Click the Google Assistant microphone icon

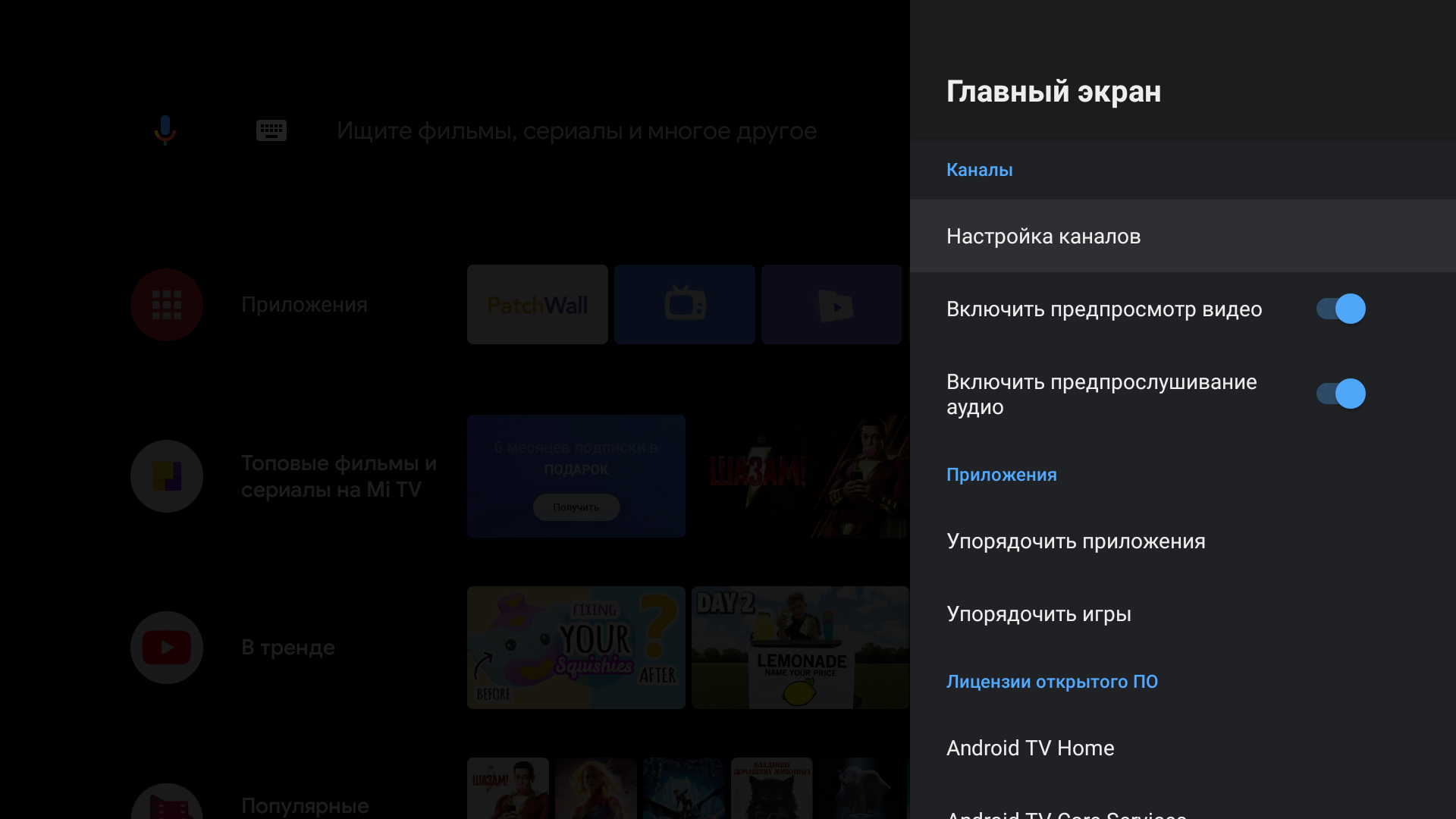click(x=165, y=130)
